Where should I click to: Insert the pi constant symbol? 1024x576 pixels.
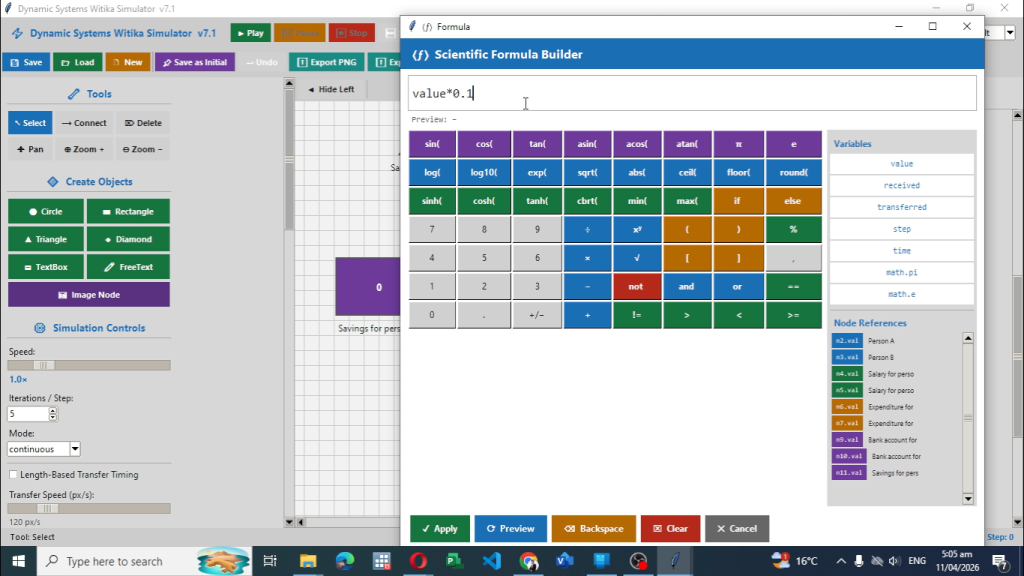738,144
